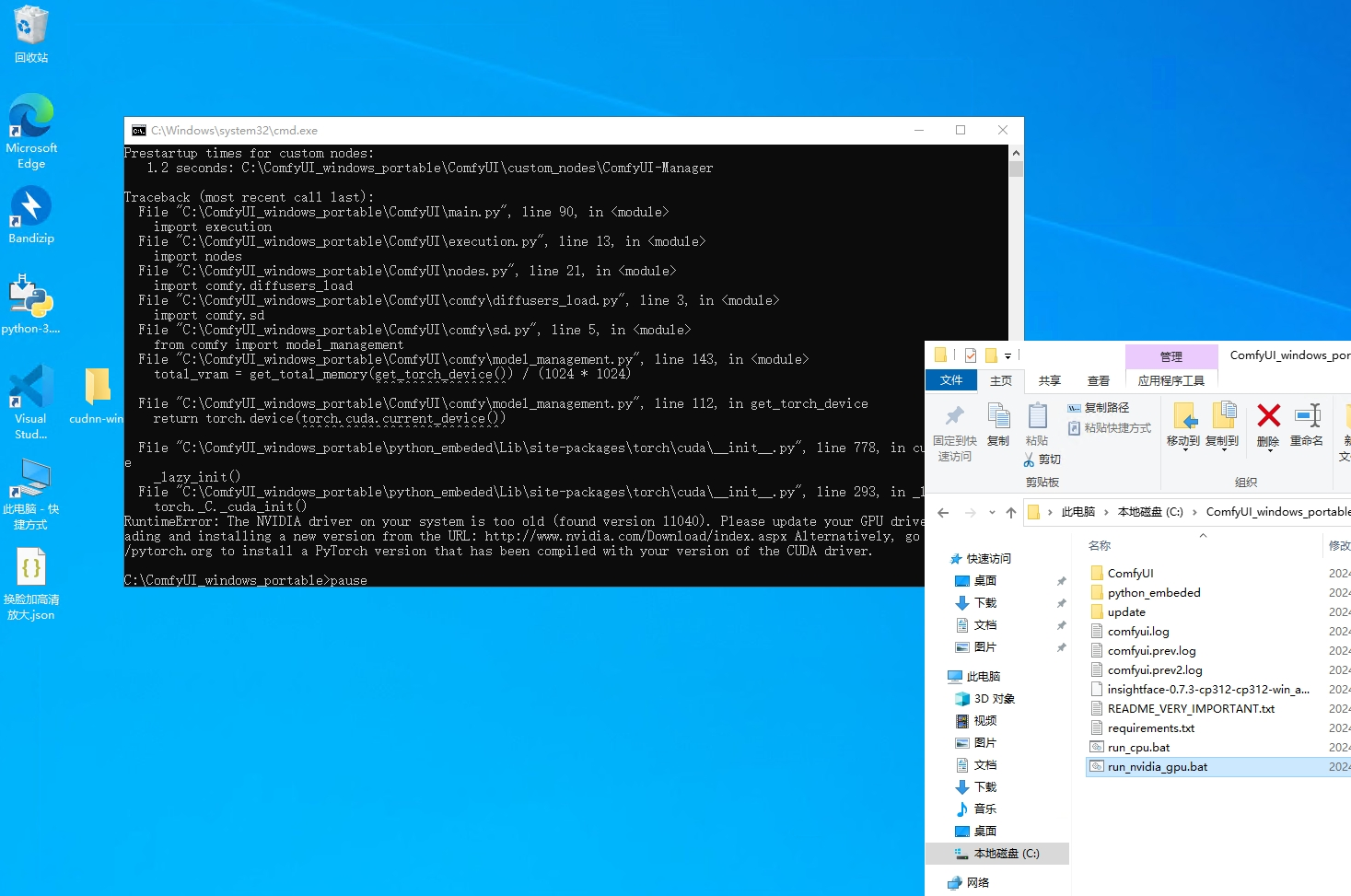Click the cmd window vertical scrollbar thumb
Image resolution: width=1351 pixels, height=896 pixels.
pyautogui.click(x=1016, y=169)
